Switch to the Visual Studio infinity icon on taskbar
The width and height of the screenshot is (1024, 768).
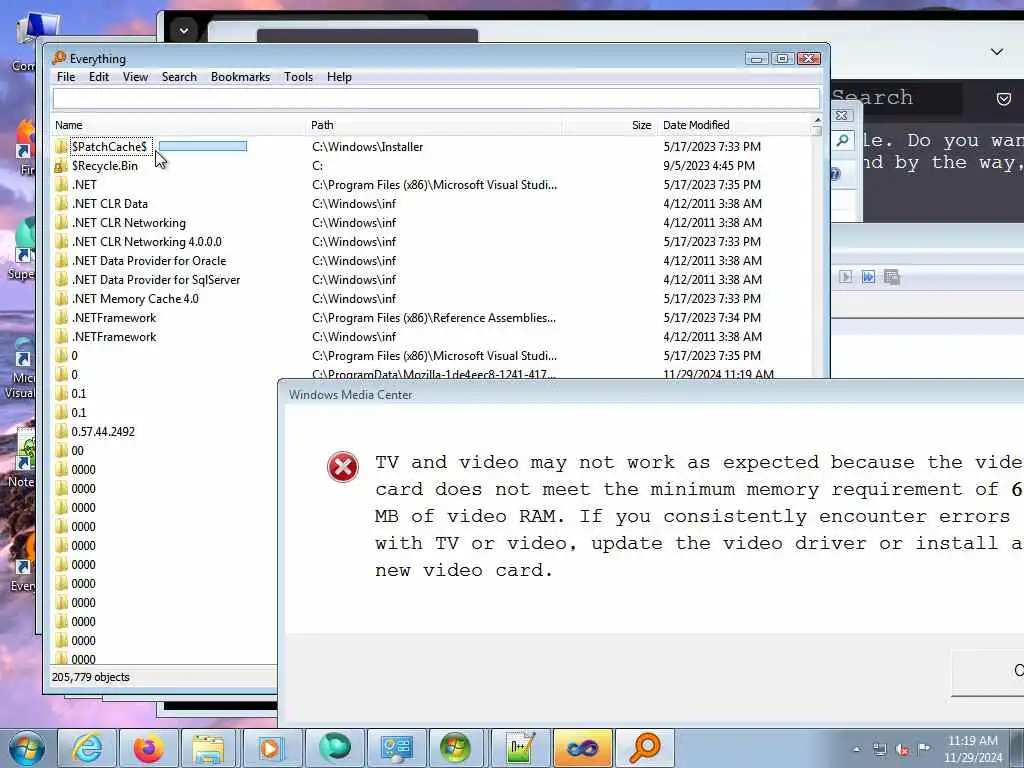point(583,748)
